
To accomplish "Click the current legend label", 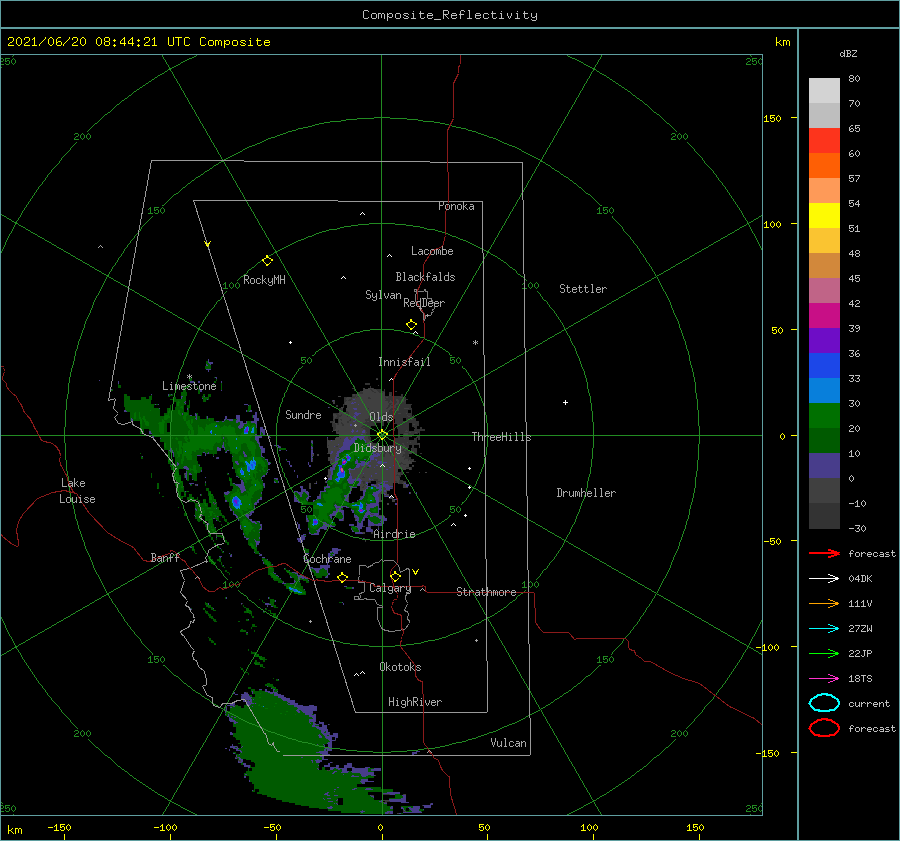I will [869, 704].
